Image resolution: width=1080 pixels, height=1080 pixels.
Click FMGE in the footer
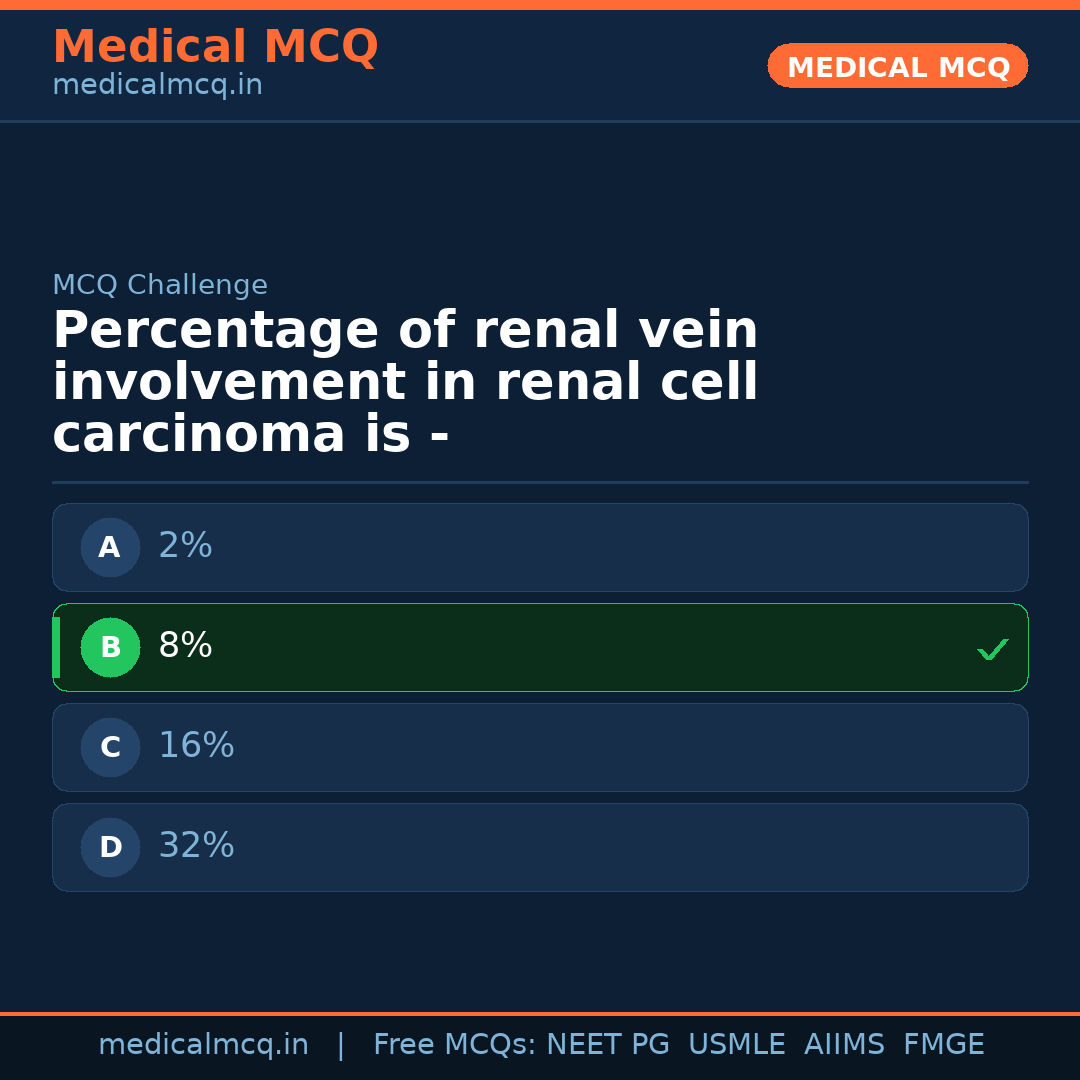[943, 1045]
